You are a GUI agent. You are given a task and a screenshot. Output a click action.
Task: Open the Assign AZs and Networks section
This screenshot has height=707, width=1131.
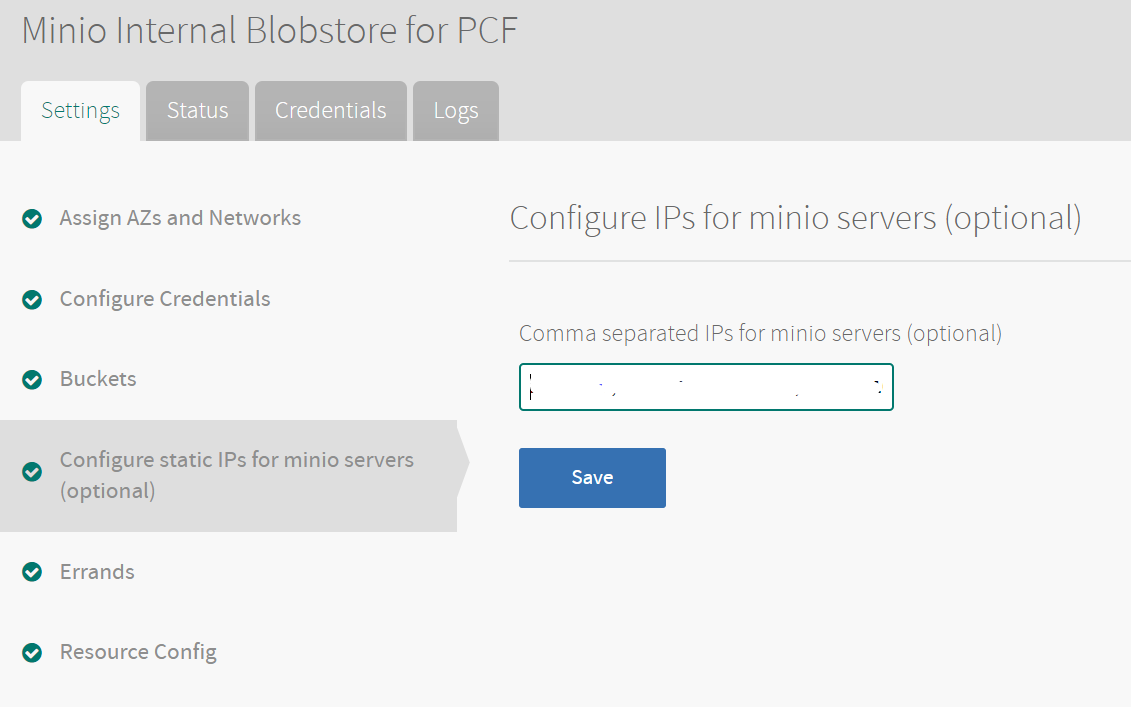click(180, 218)
